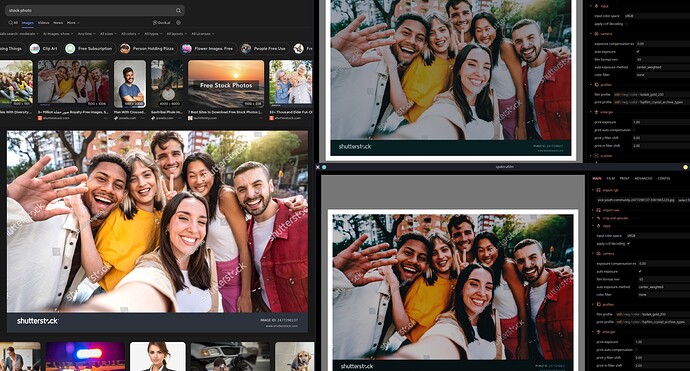
Task: Click import raw section icon in lower spektrafilm
Action: tap(598, 210)
